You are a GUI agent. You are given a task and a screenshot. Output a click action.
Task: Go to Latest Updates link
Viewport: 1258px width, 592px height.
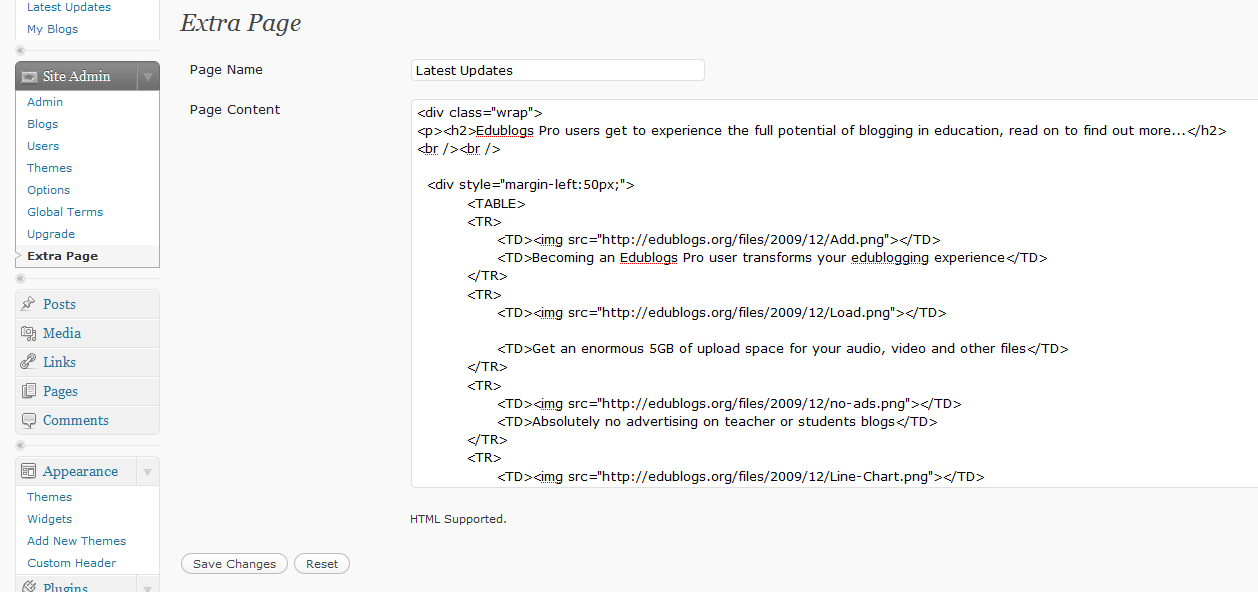[69, 7]
